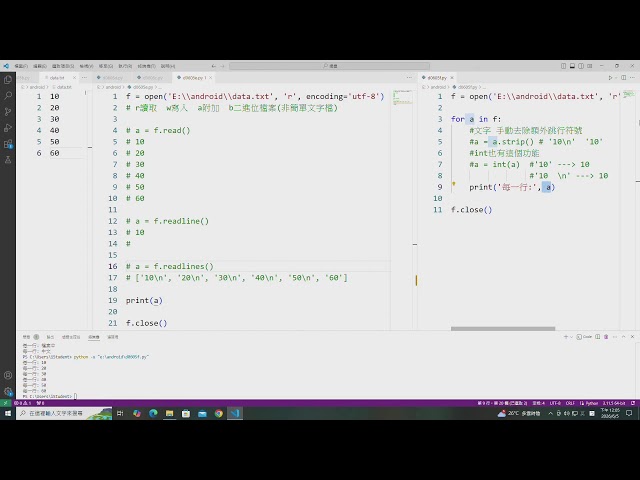Run the Python file with play button
Image resolution: width=640 pixels, height=480 pixels.
pos(610,78)
